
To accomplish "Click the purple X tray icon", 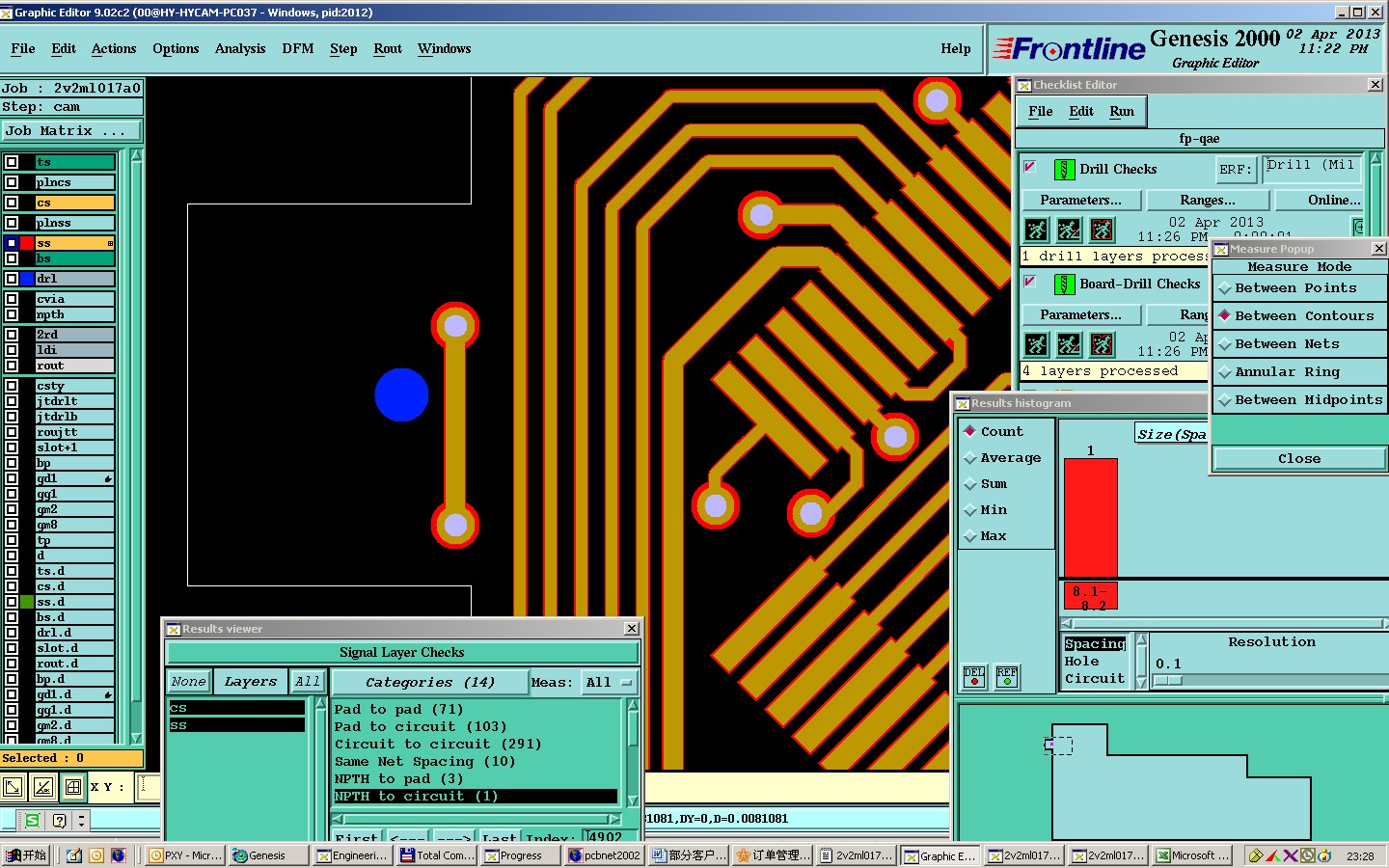I will point(1291,855).
